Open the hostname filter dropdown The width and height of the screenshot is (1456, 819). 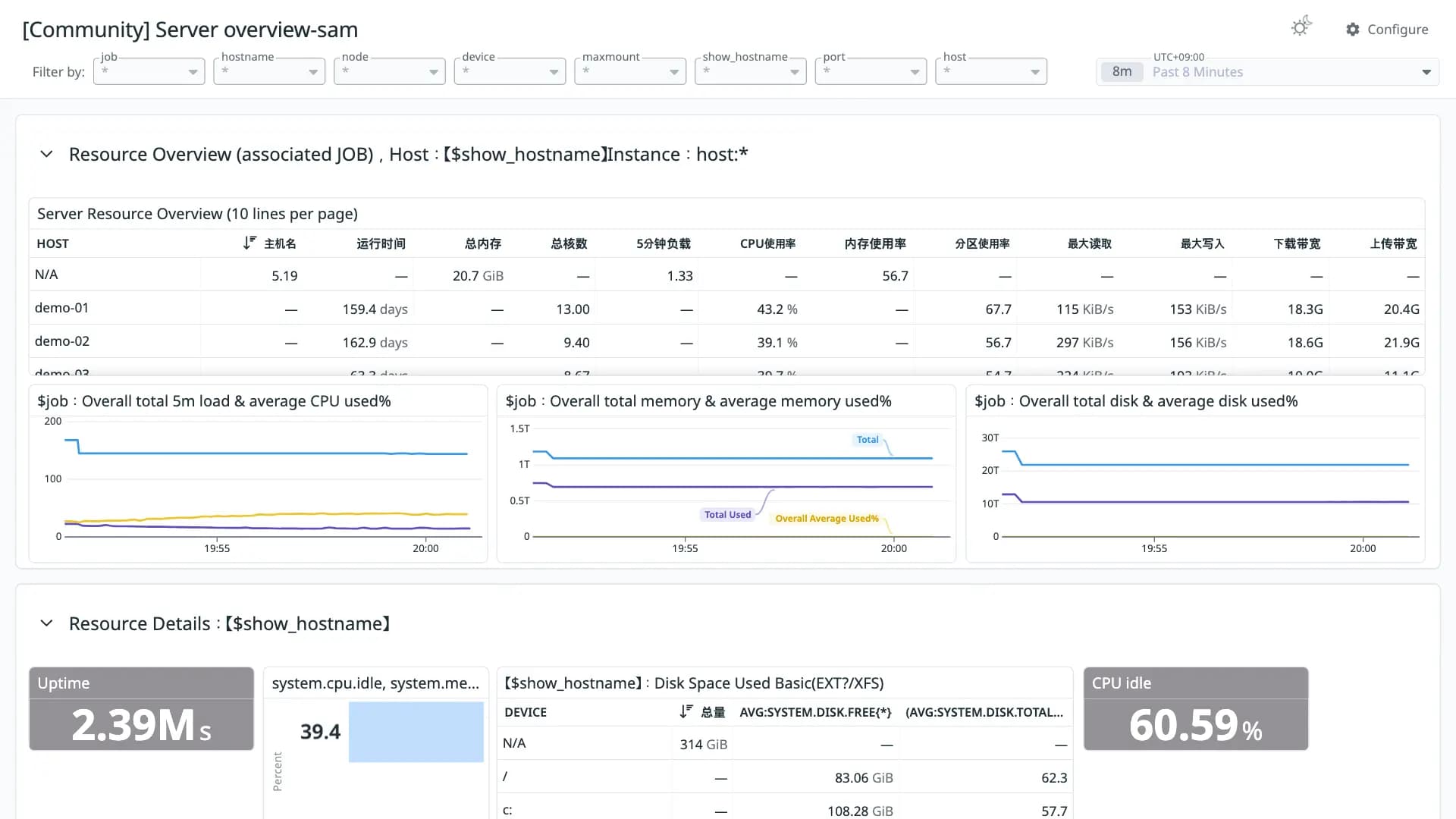pos(269,71)
